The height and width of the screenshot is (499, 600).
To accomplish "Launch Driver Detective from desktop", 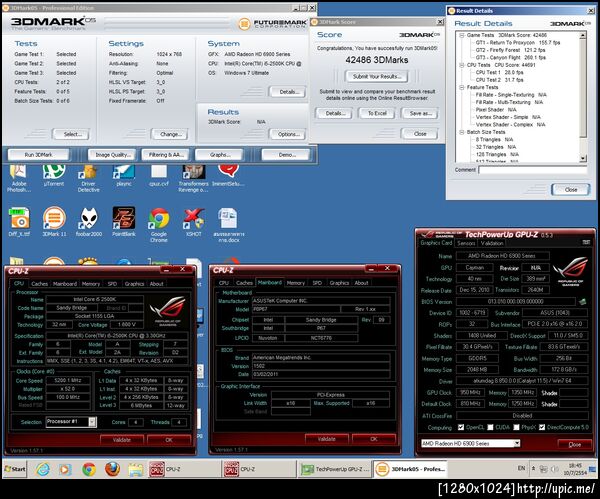I will point(88,178).
